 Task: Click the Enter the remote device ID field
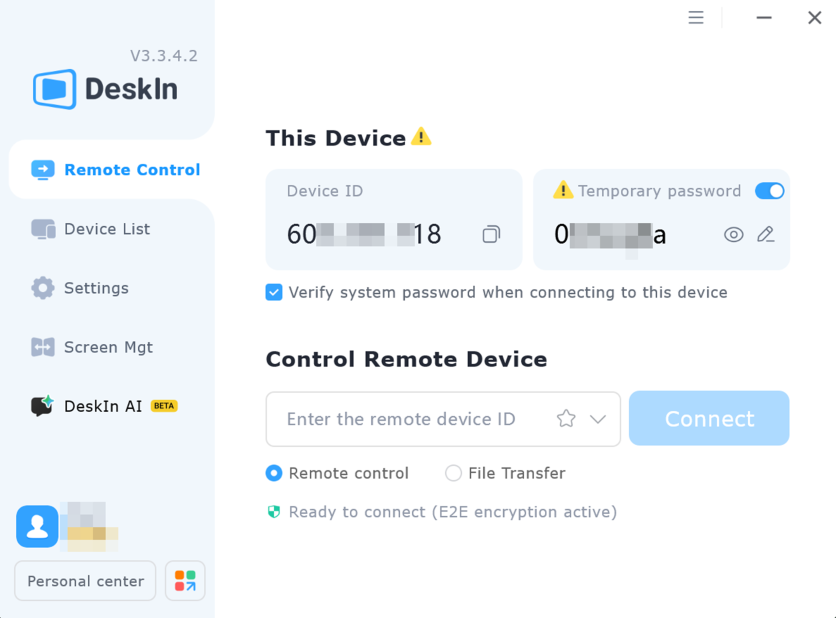pos(410,419)
